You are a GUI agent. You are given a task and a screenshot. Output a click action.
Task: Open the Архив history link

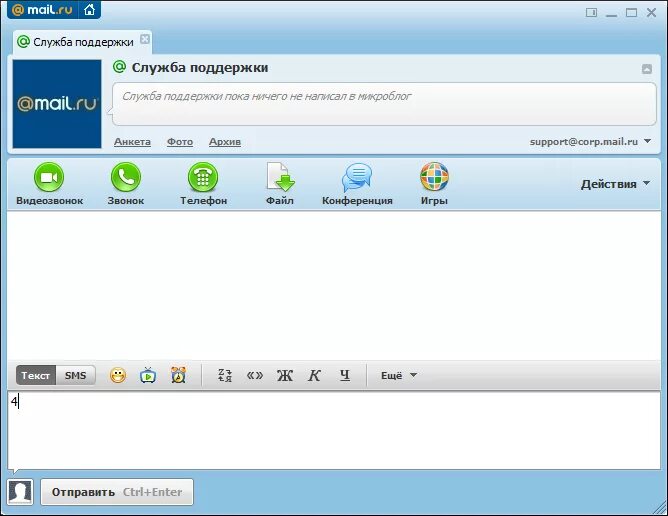[x=225, y=141]
